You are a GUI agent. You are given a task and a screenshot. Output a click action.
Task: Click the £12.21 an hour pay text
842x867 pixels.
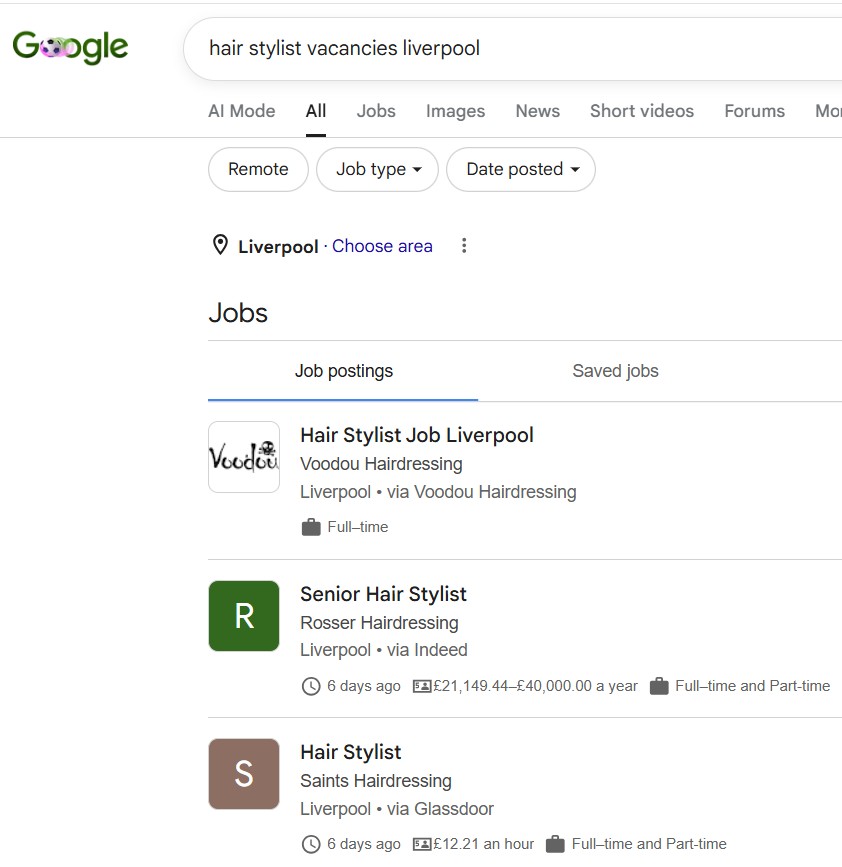pos(484,844)
